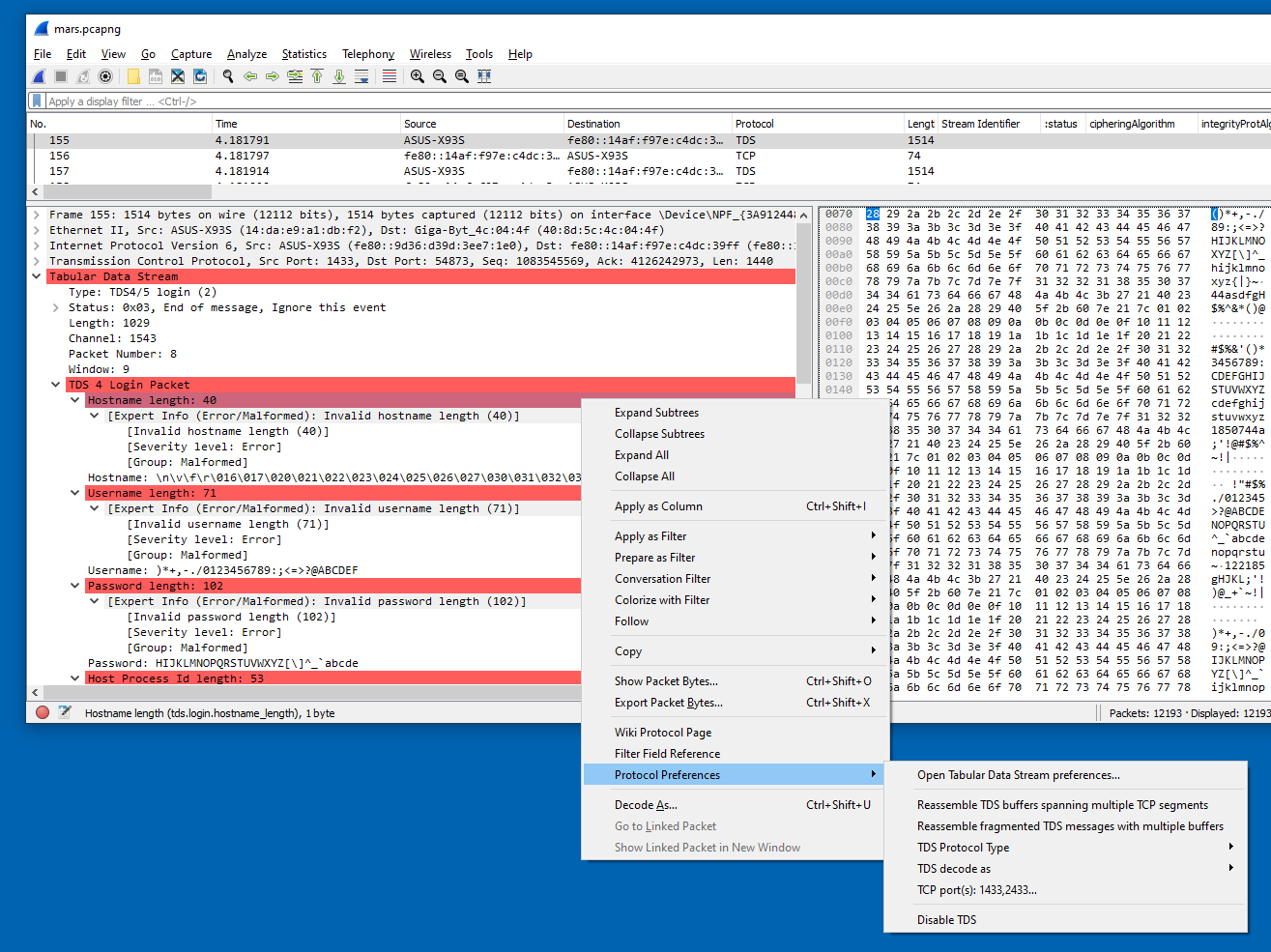
Task: Zoom out the main window text
Action: tap(440, 76)
